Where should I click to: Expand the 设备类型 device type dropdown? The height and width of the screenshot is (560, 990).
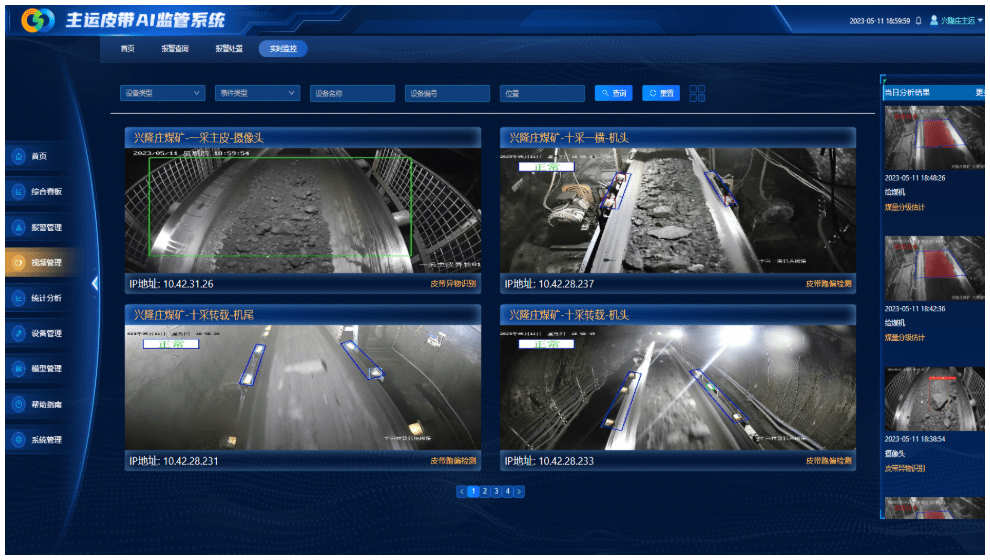pyautogui.click(x=161, y=93)
